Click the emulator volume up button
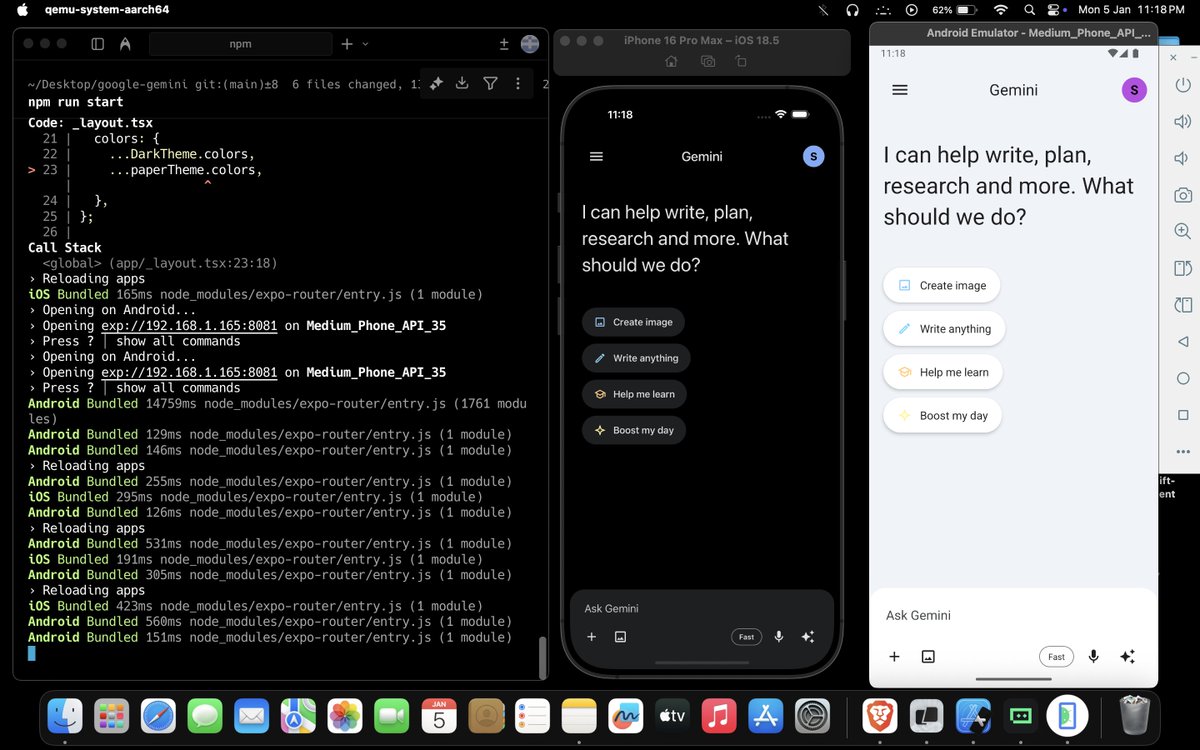1200x750 pixels. point(1182,122)
